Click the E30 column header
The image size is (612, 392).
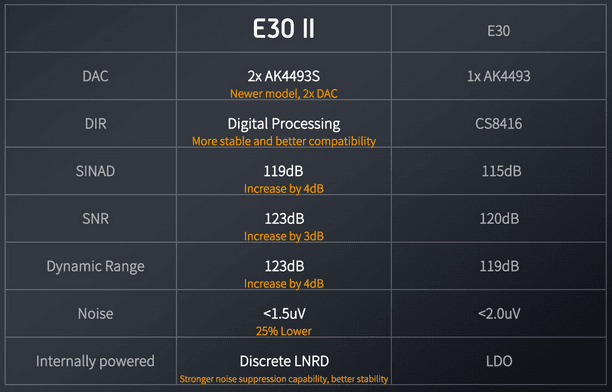(x=498, y=31)
